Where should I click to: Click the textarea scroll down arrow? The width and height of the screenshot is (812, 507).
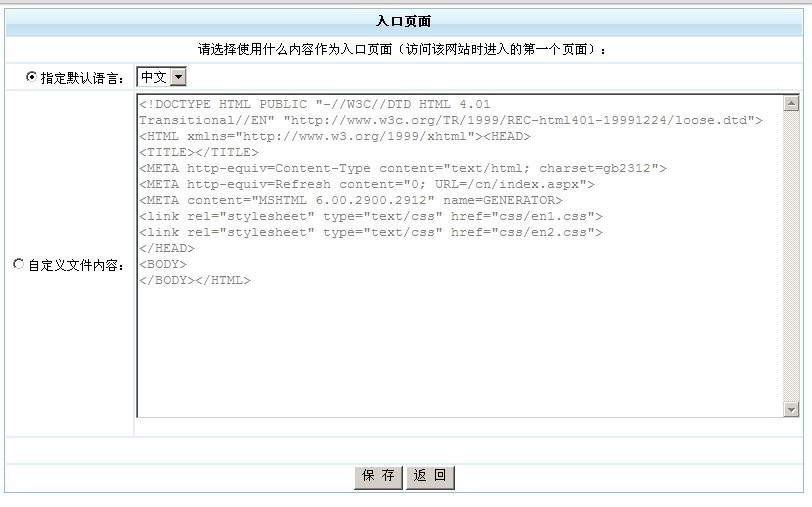pyautogui.click(x=791, y=409)
